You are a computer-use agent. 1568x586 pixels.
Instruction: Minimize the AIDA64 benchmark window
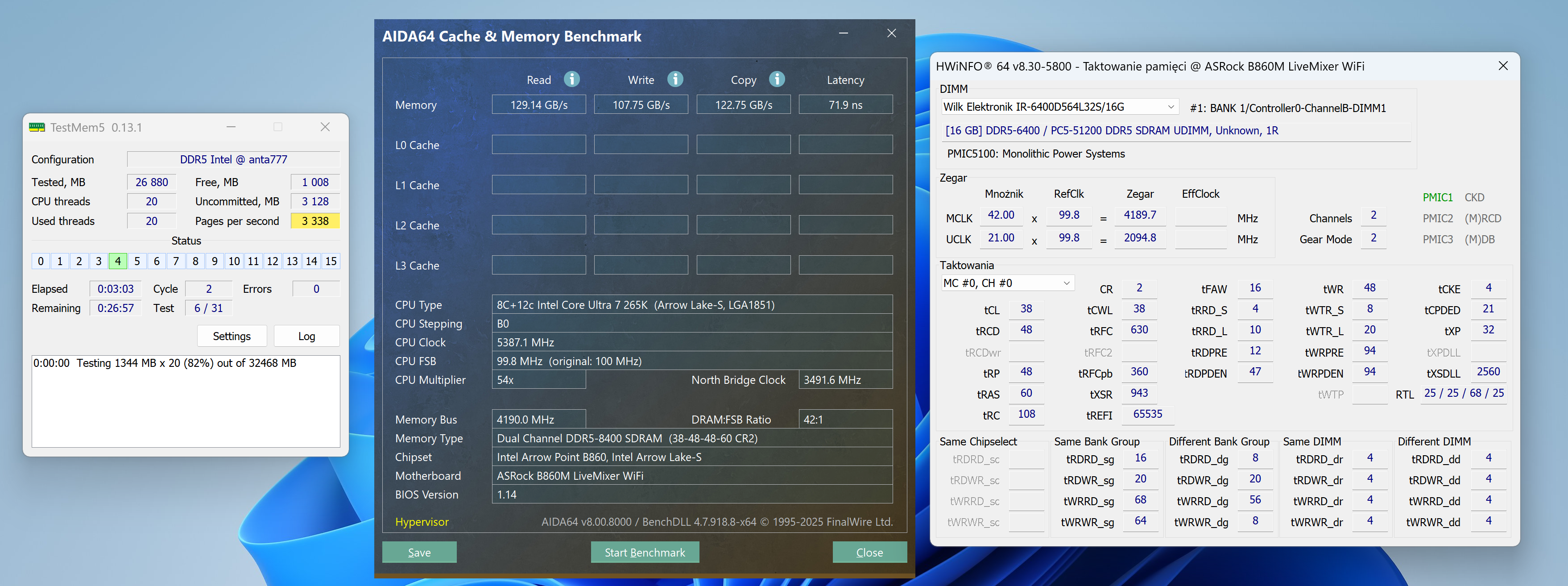pos(843,33)
